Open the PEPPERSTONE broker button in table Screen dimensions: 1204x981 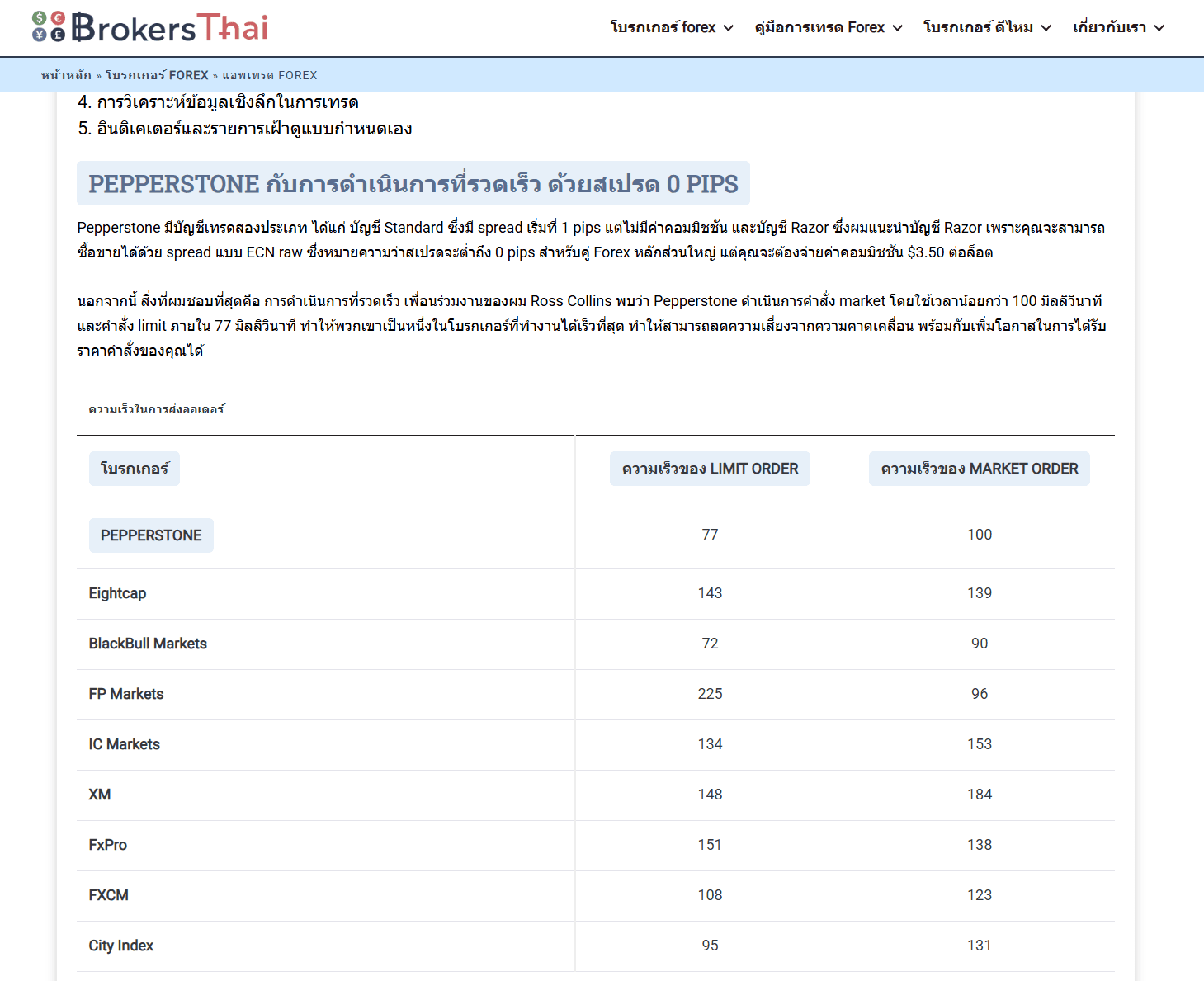151,535
